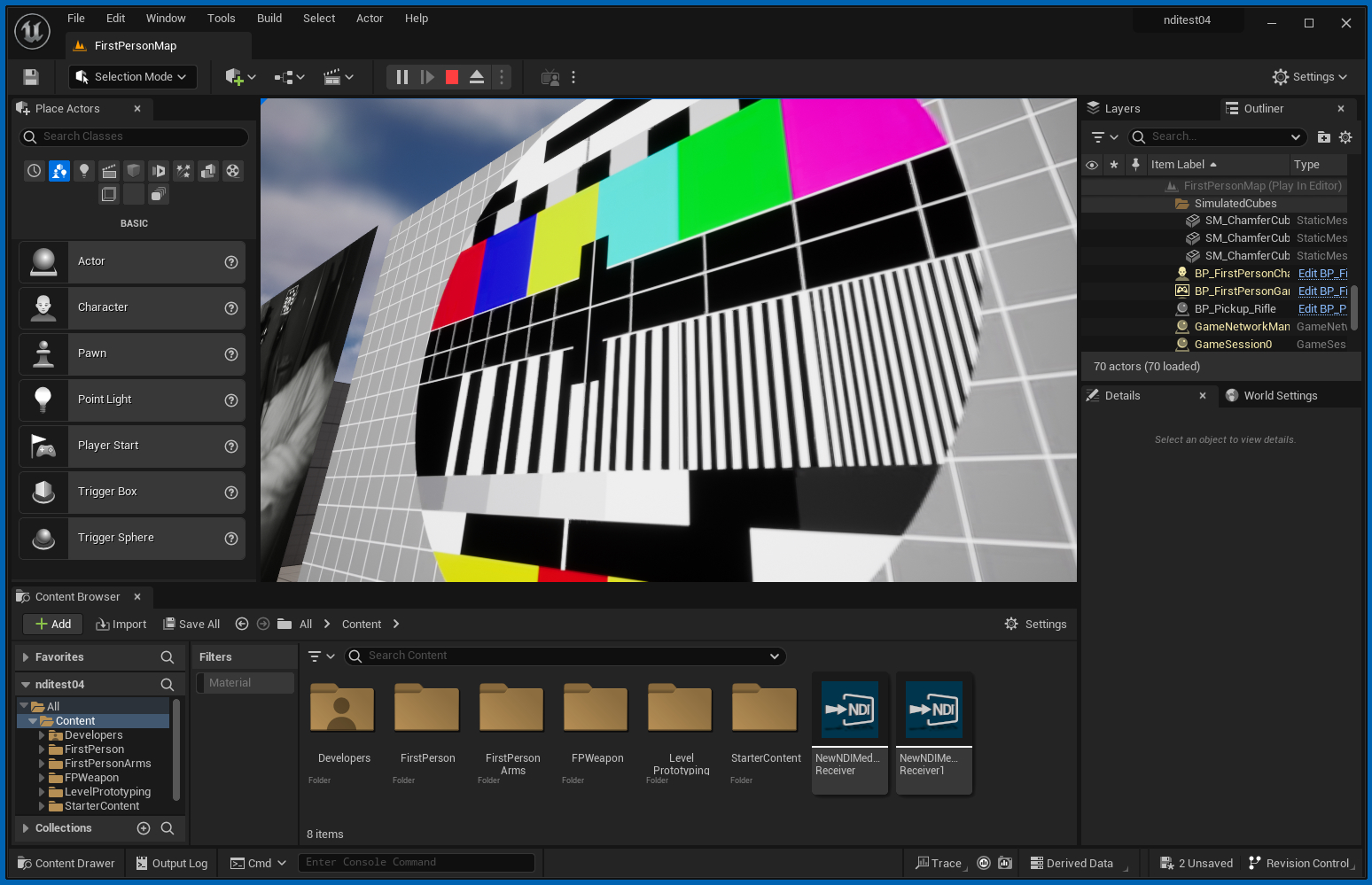Click the eject from player icon
The image size is (1372, 885).
tap(477, 77)
